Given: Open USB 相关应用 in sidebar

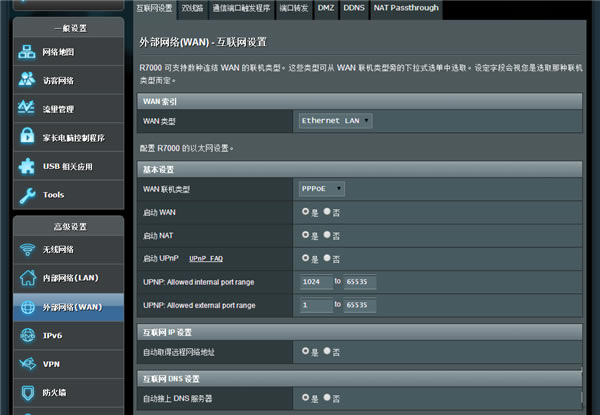Looking at the screenshot, I should pos(66,165).
